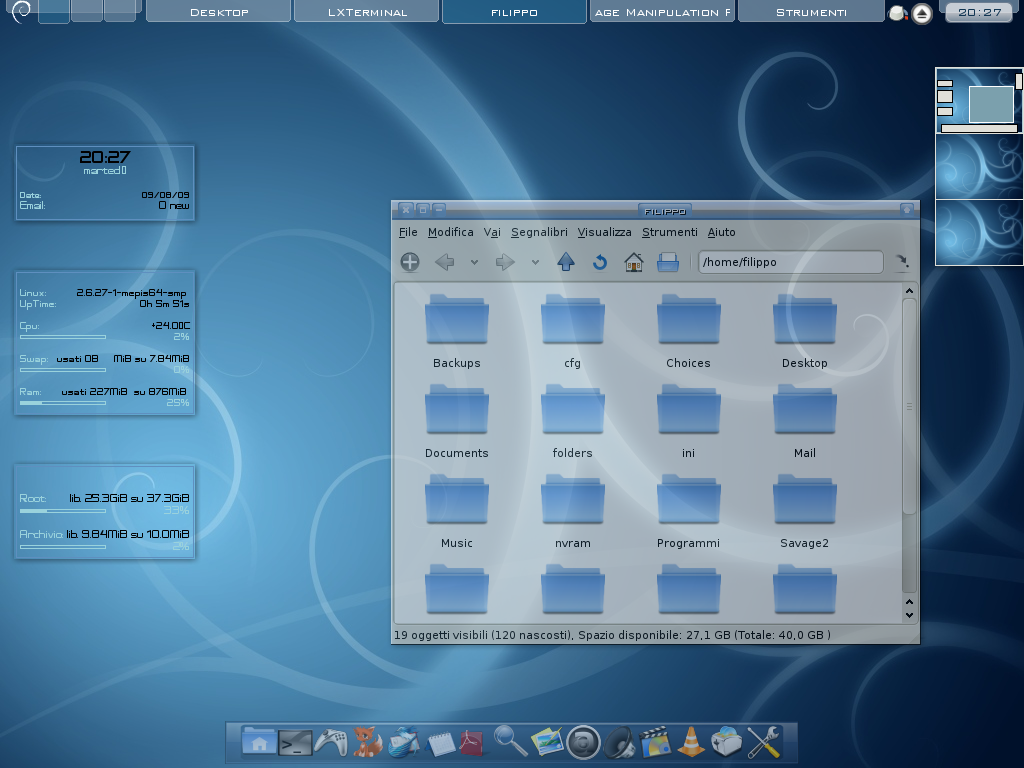
Task: Open the Visualizza menu
Action: point(604,232)
